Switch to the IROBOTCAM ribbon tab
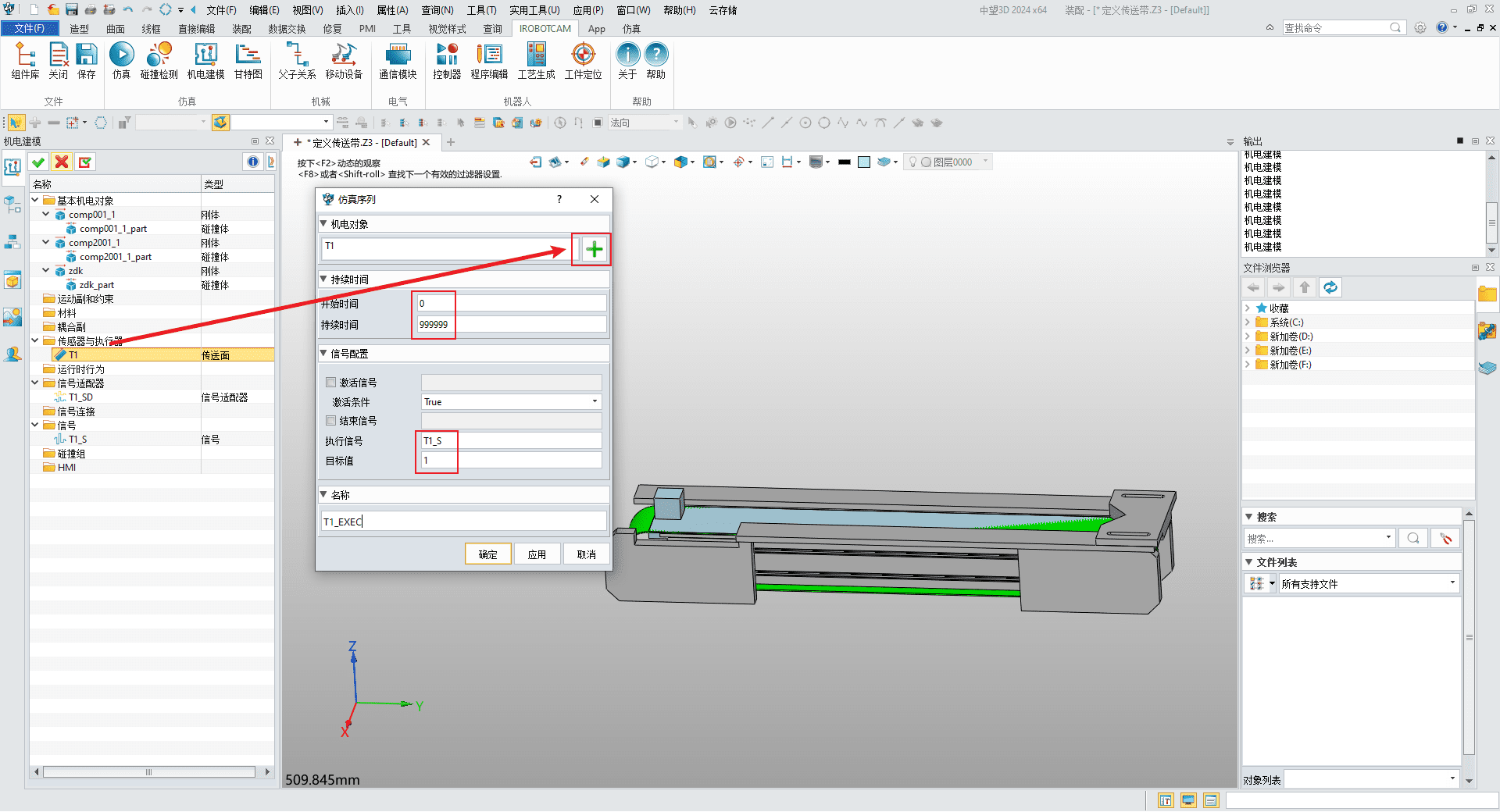1500x812 pixels. (545, 29)
